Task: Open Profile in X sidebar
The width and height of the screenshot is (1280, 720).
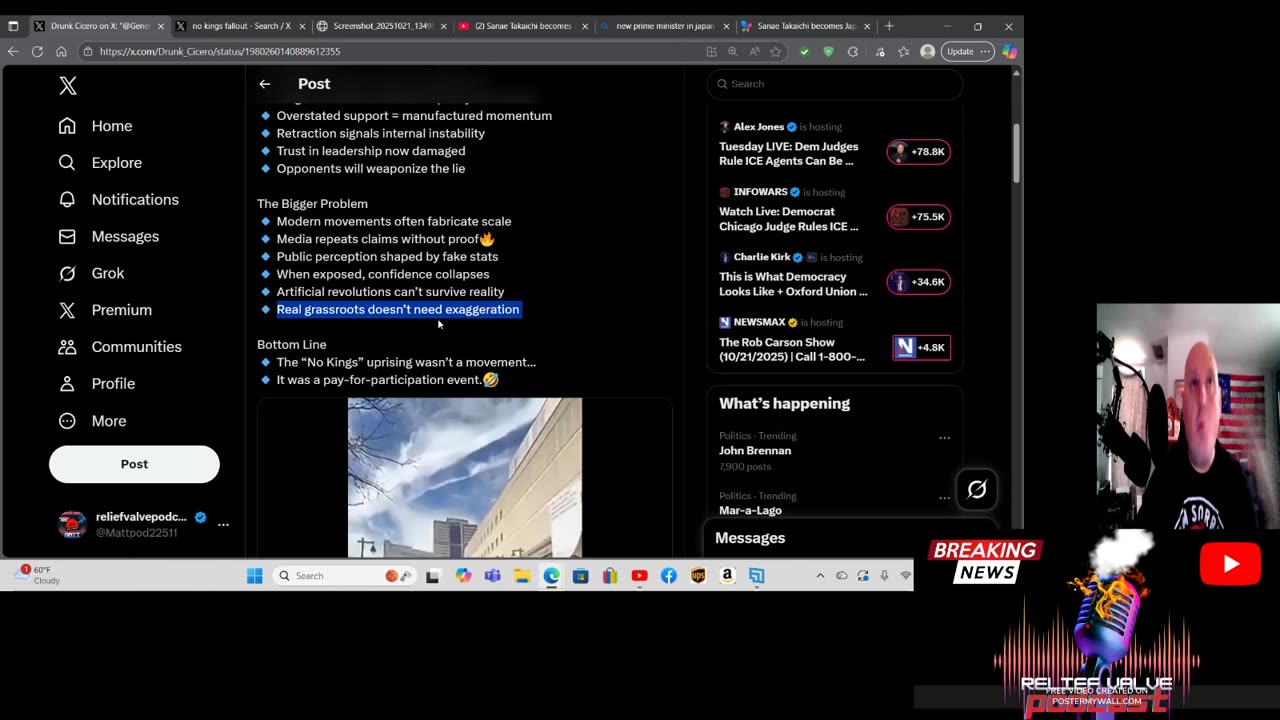Action: 97,384
